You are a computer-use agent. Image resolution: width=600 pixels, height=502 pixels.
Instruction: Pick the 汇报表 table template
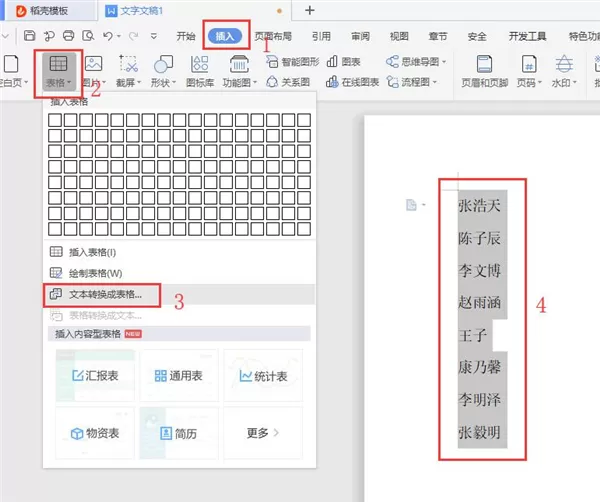tap(95, 375)
